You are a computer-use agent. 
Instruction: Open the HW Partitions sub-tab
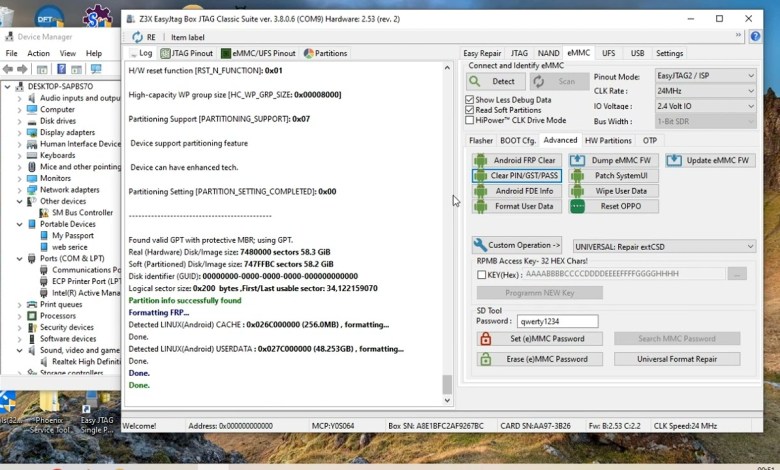click(608, 141)
